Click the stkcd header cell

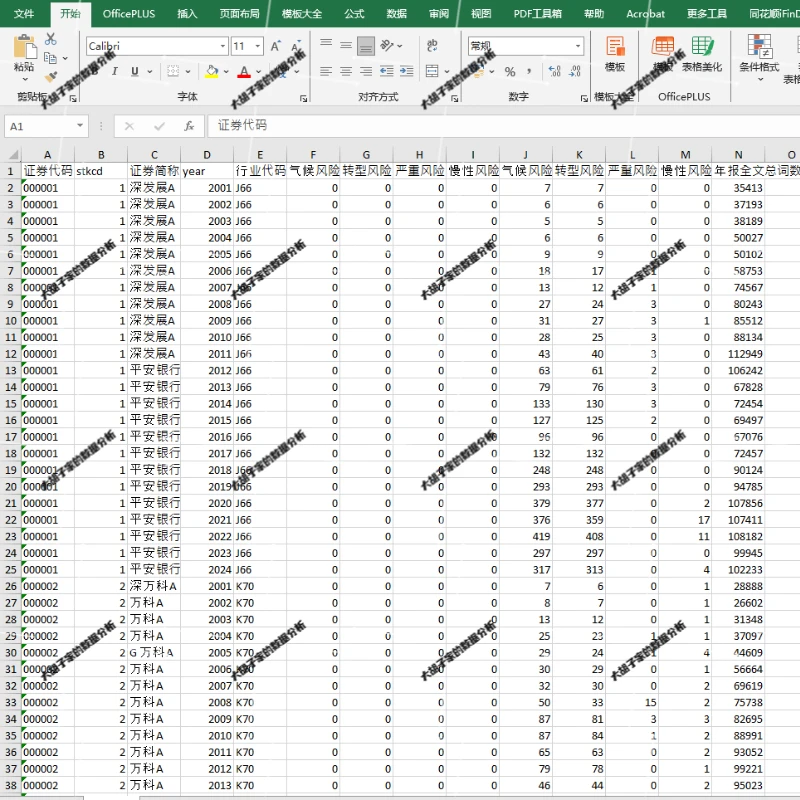[x=101, y=171]
